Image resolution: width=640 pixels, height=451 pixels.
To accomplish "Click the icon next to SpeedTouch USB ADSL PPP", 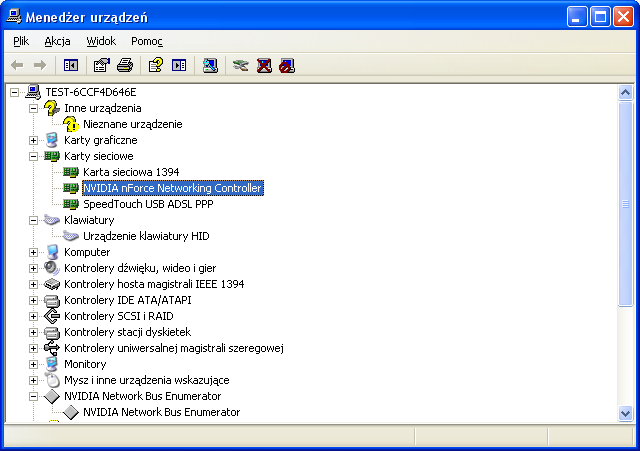I will (x=71, y=204).
